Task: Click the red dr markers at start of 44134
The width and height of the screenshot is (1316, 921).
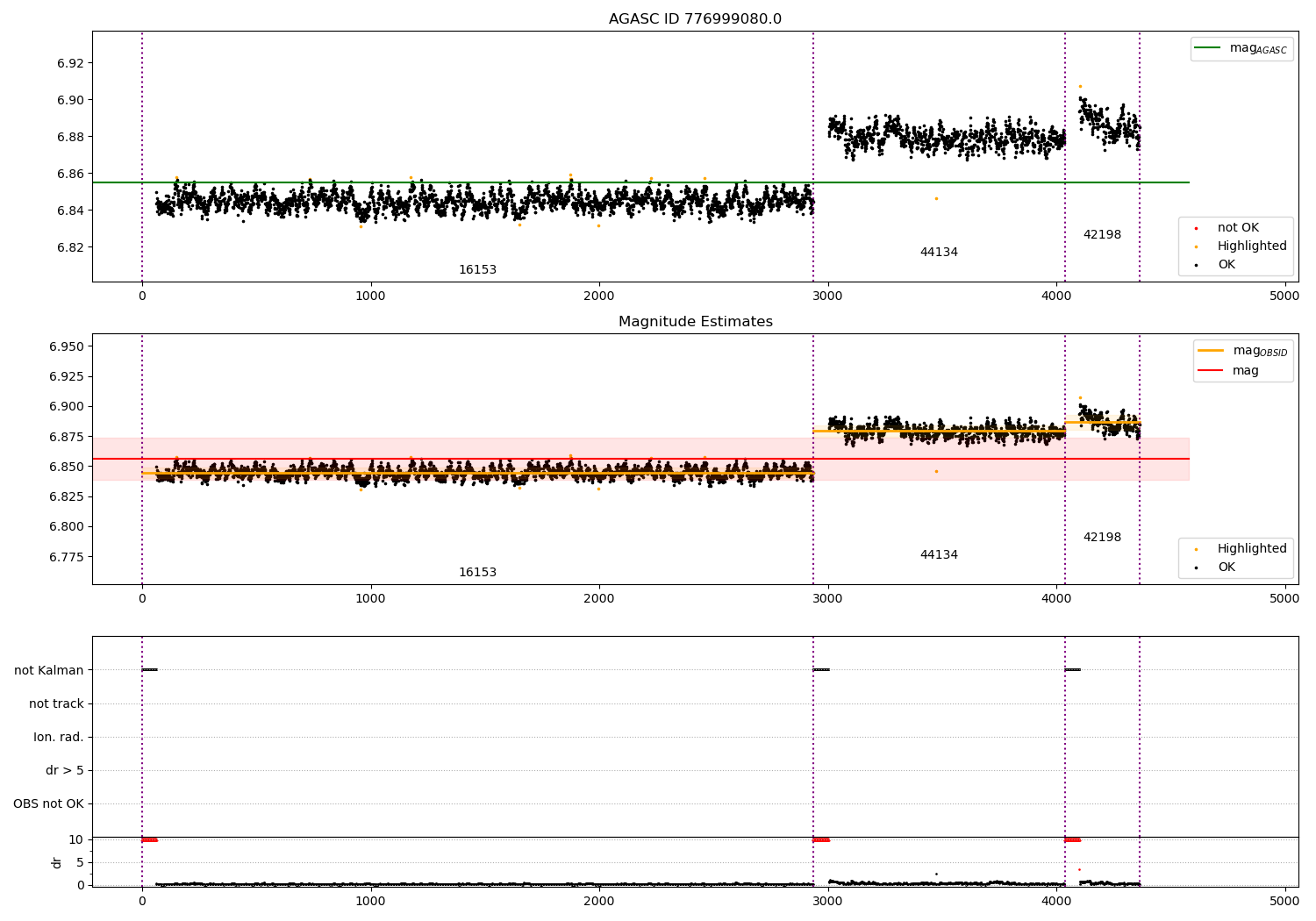Action: (x=821, y=839)
